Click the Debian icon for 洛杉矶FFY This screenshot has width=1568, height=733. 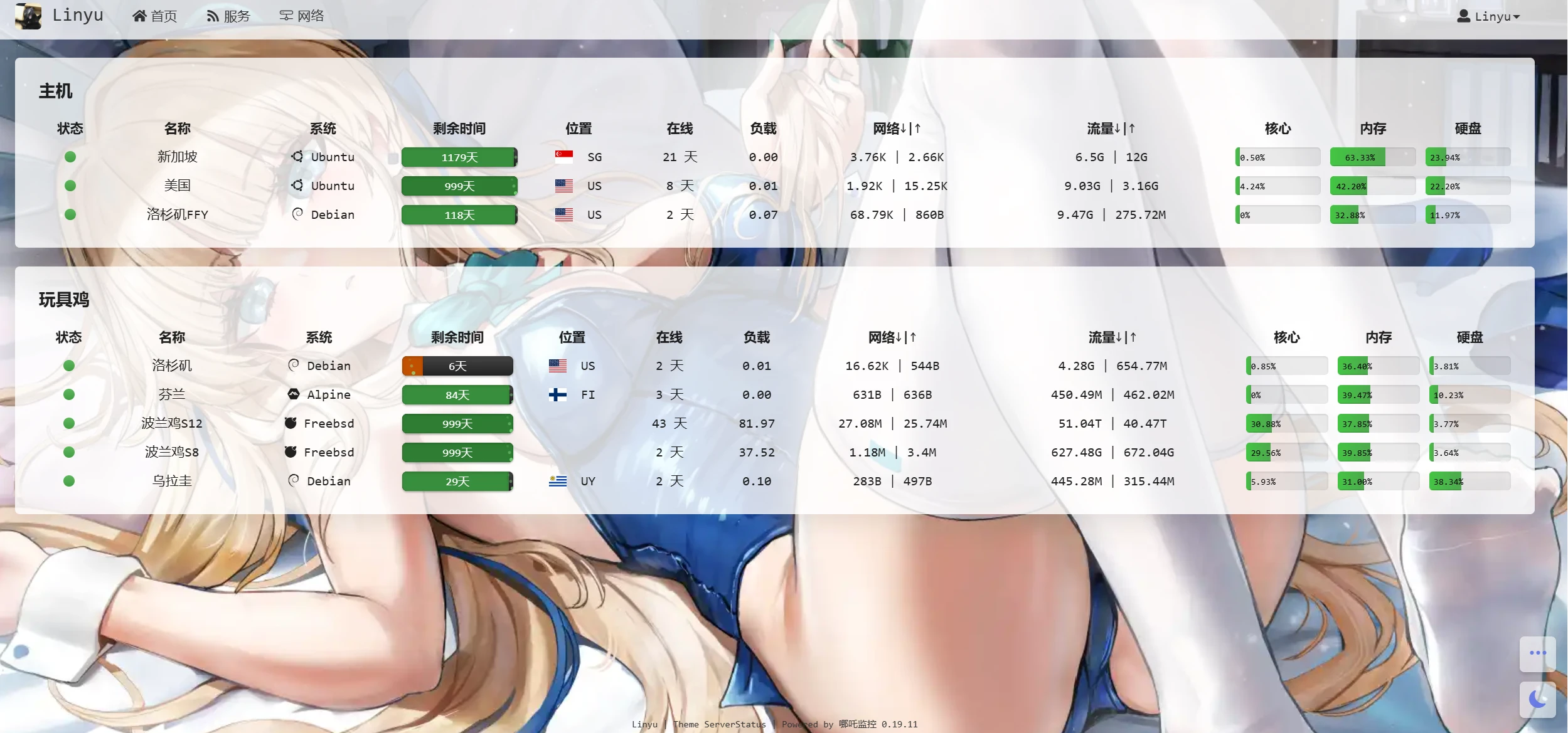(x=297, y=214)
